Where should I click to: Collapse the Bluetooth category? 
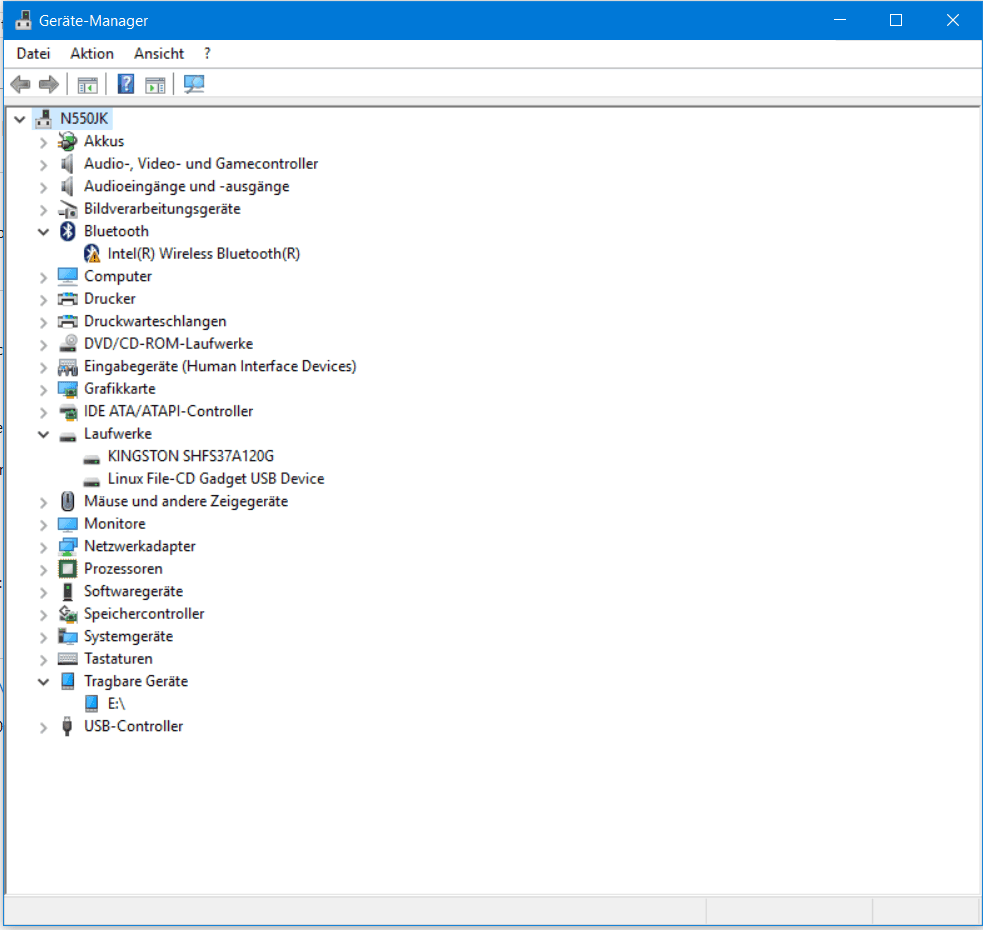43,231
